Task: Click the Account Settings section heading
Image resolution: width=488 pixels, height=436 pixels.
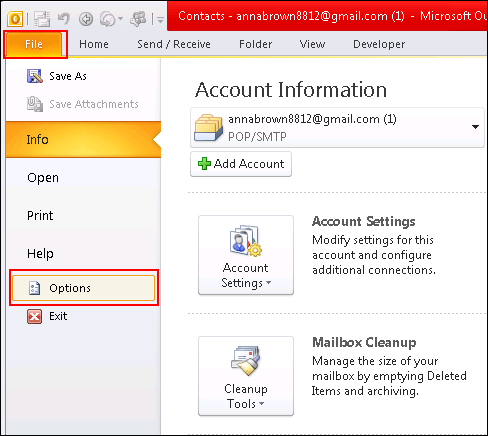Action: click(x=364, y=221)
